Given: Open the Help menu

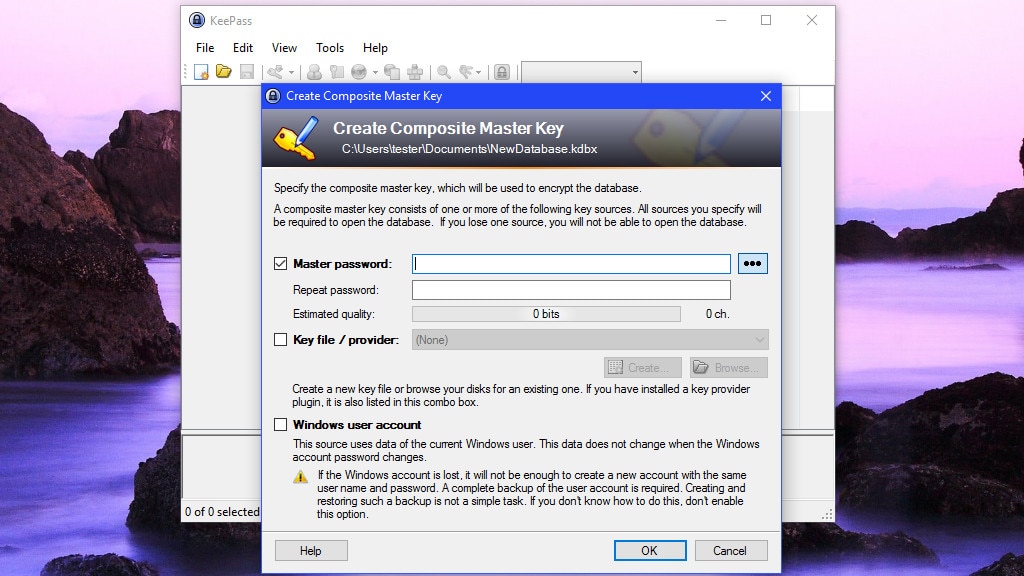Looking at the screenshot, I should pos(375,48).
